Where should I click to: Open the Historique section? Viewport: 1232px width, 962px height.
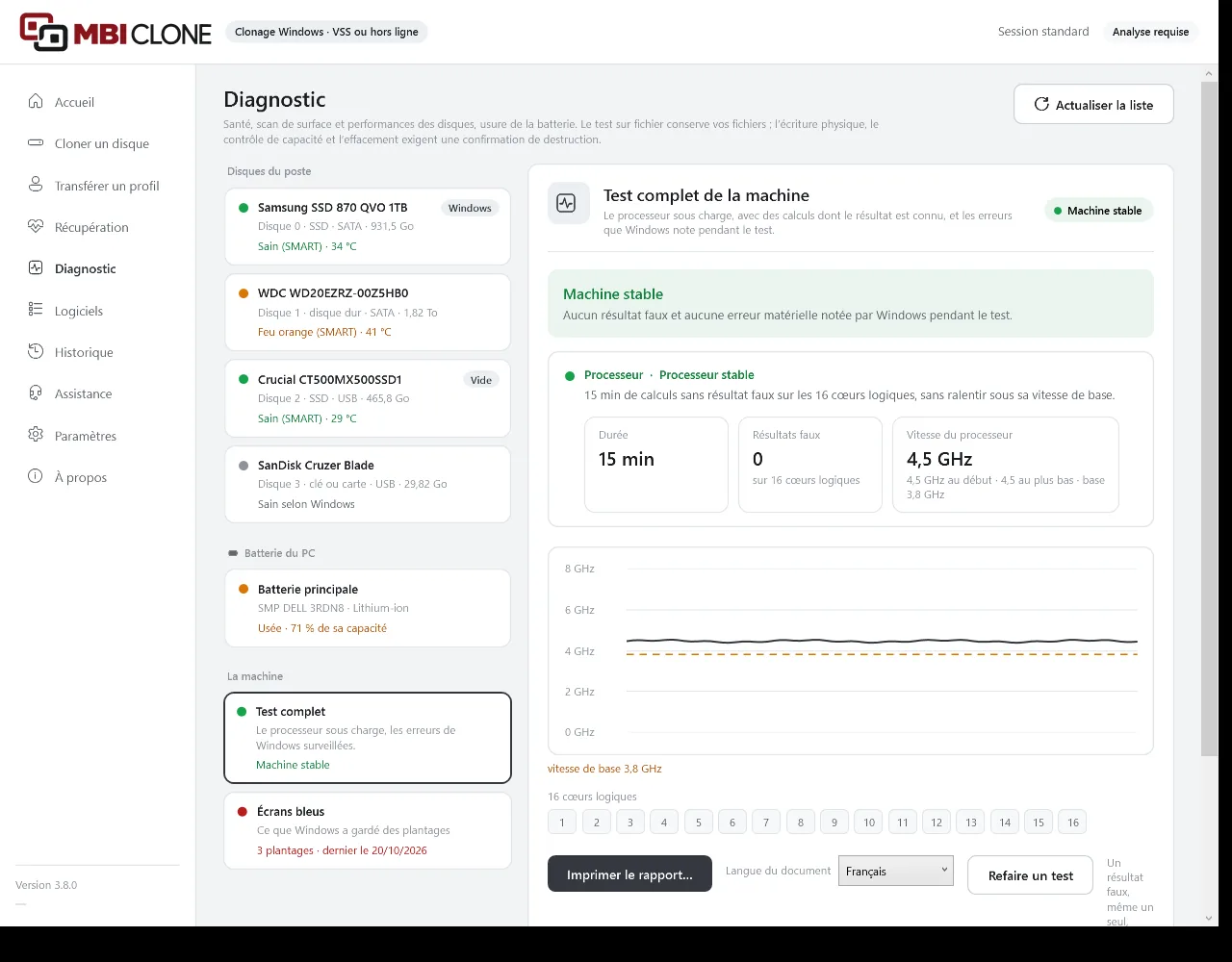pyautogui.click(x=99, y=352)
